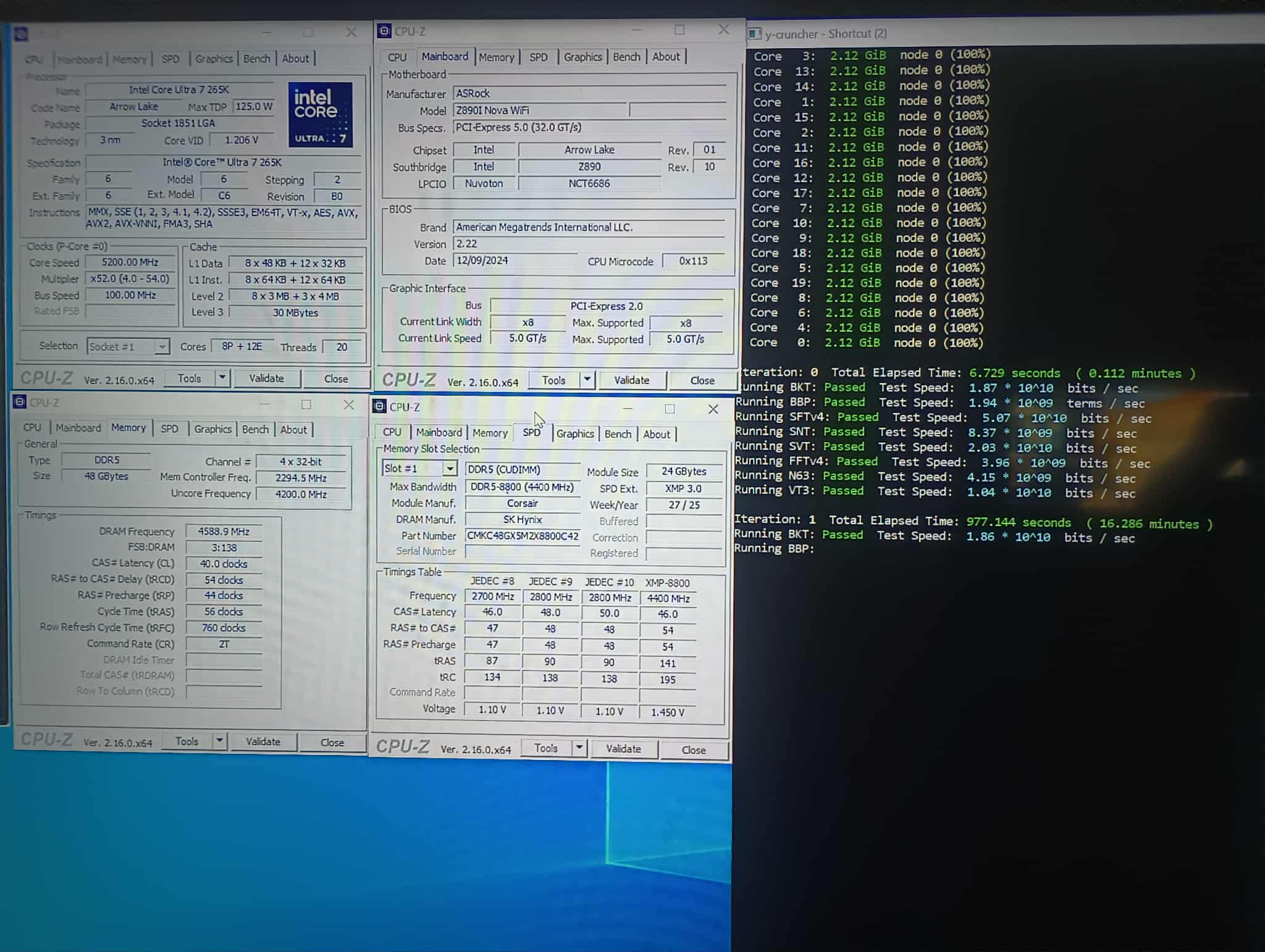
Task: Click Validate in top-left CPU window
Action: click(266, 378)
